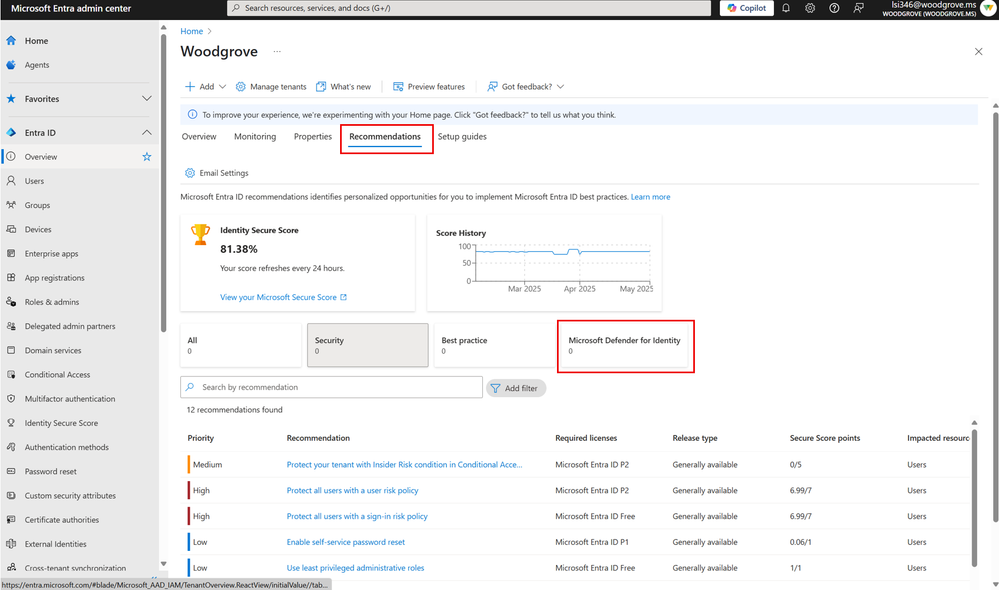This screenshot has width=999, height=590.
Task: Focus the search resources box
Action: click(469, 8)
